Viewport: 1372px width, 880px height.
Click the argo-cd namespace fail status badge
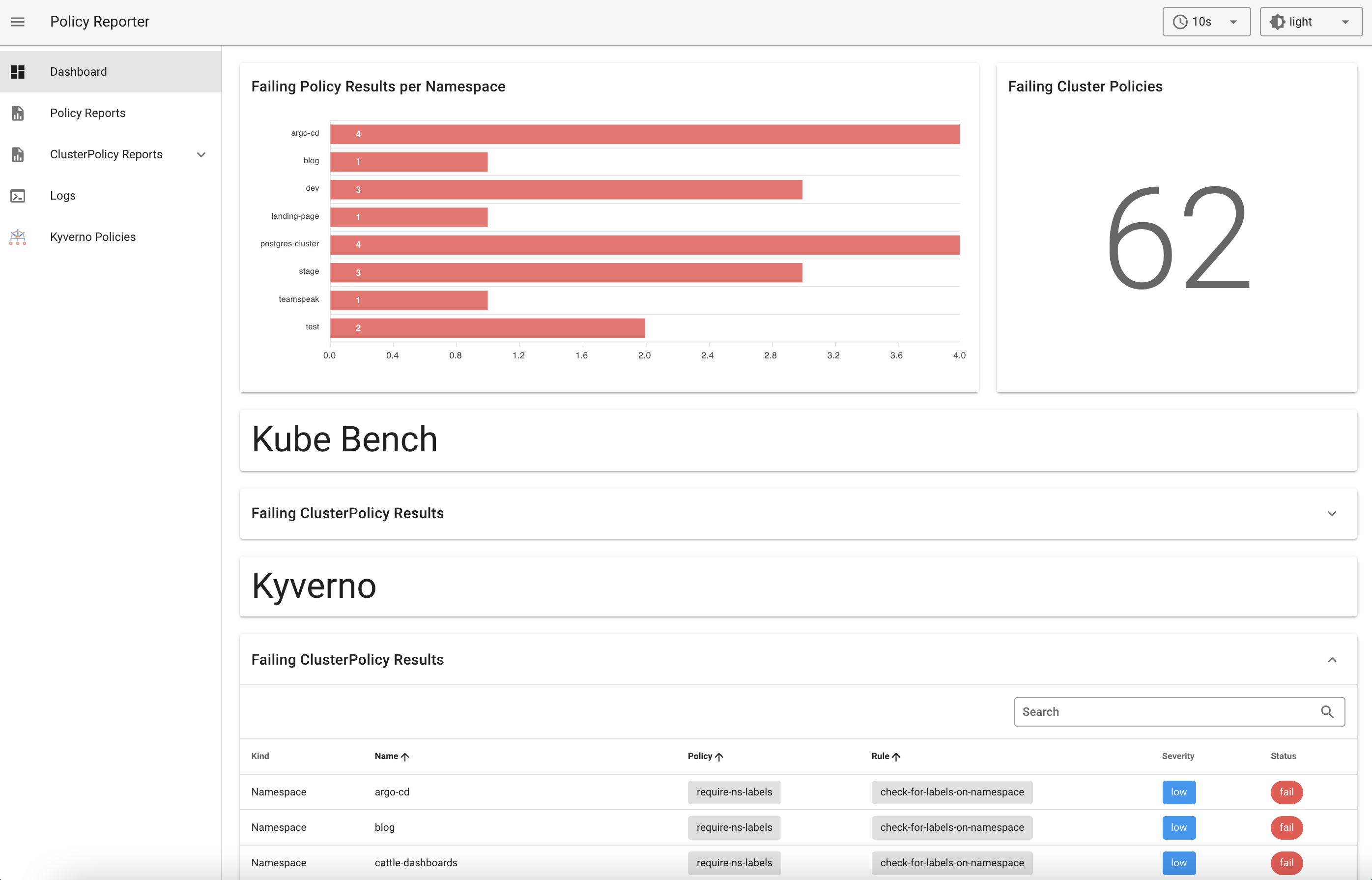coord(1286,791)
